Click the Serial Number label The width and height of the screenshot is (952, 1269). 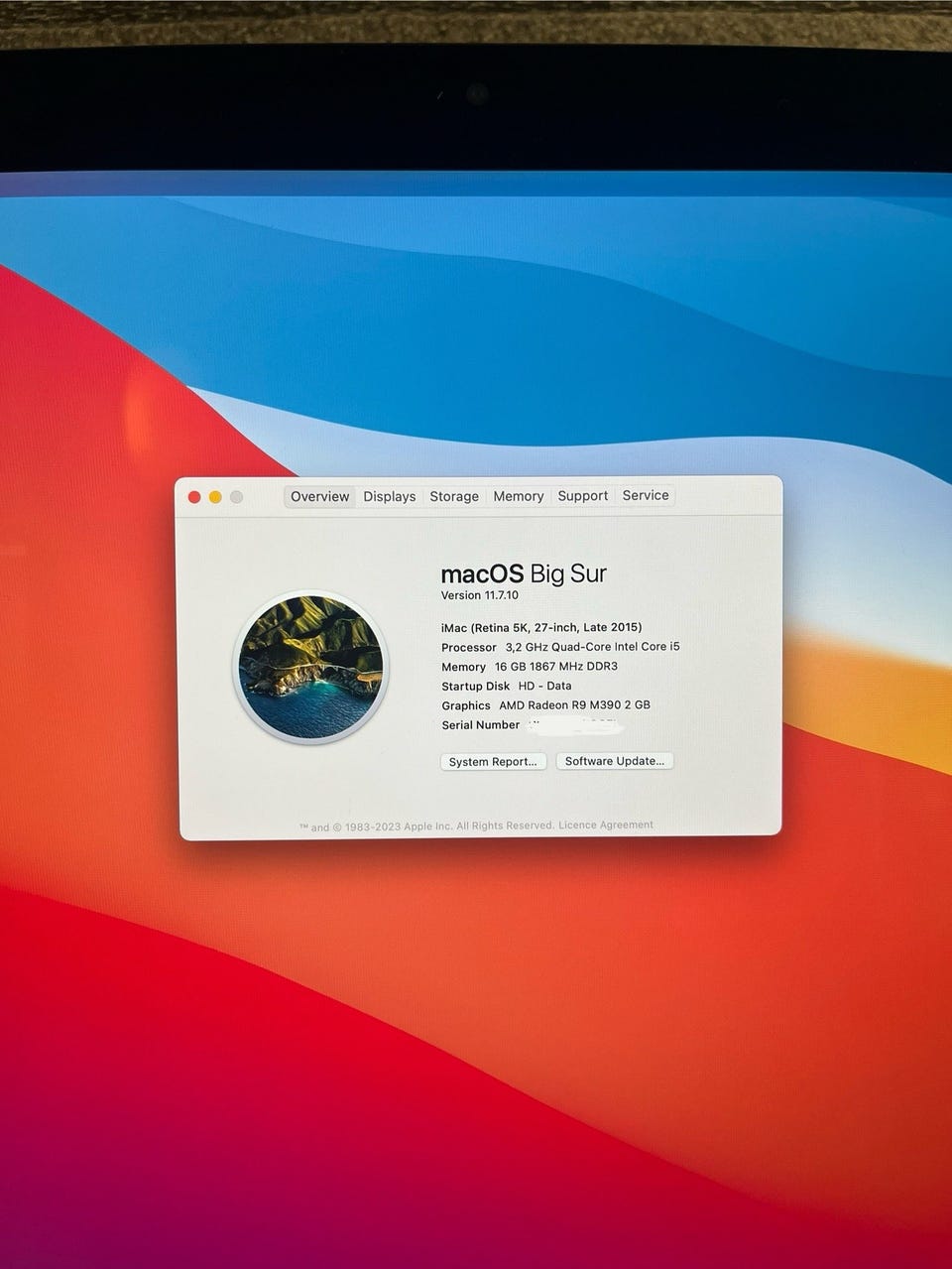480,725
